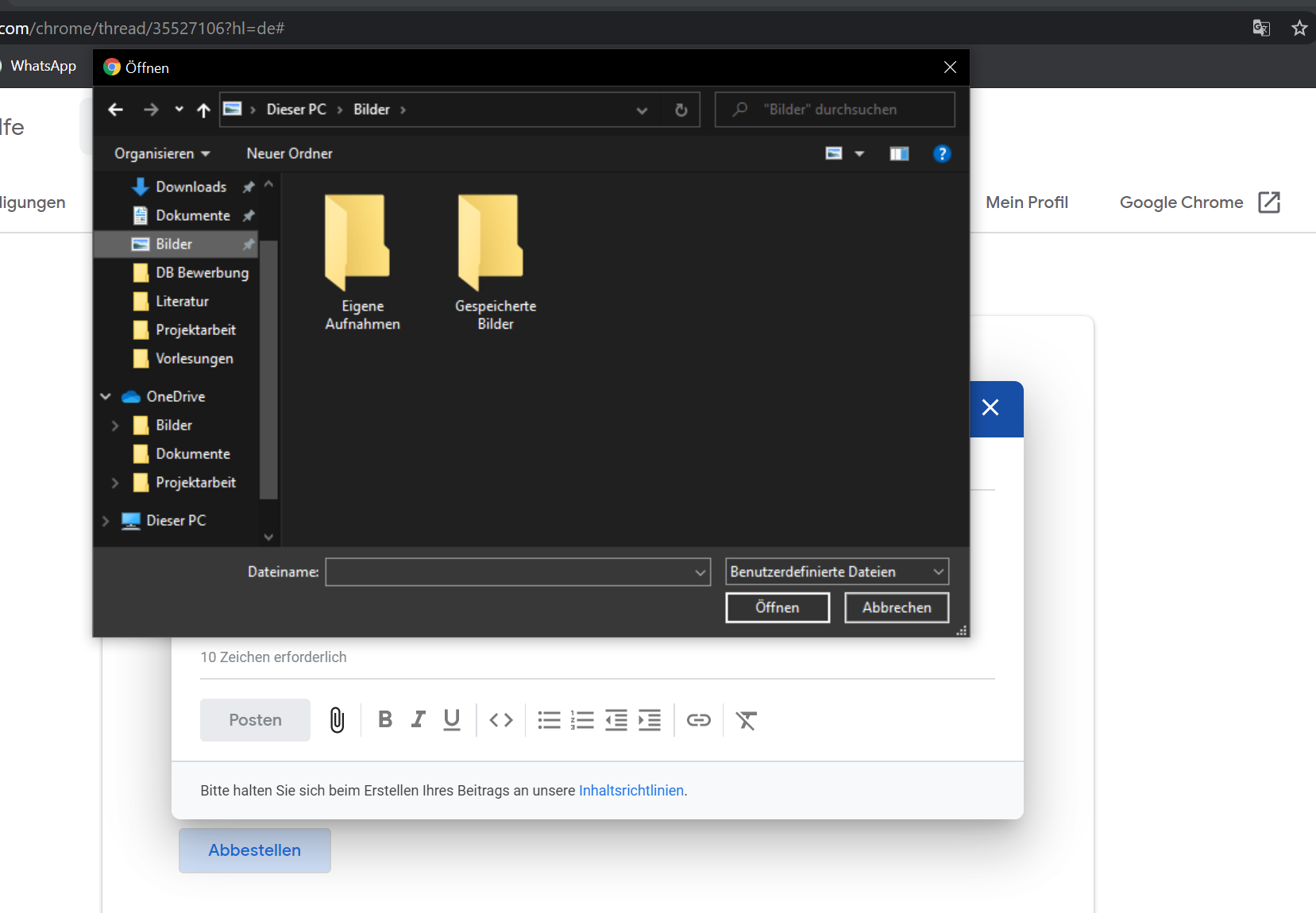Collapse the OneDrive tree node
Image resolution: width=1316 pixels, height=913 pixels.
pos(106,396)
